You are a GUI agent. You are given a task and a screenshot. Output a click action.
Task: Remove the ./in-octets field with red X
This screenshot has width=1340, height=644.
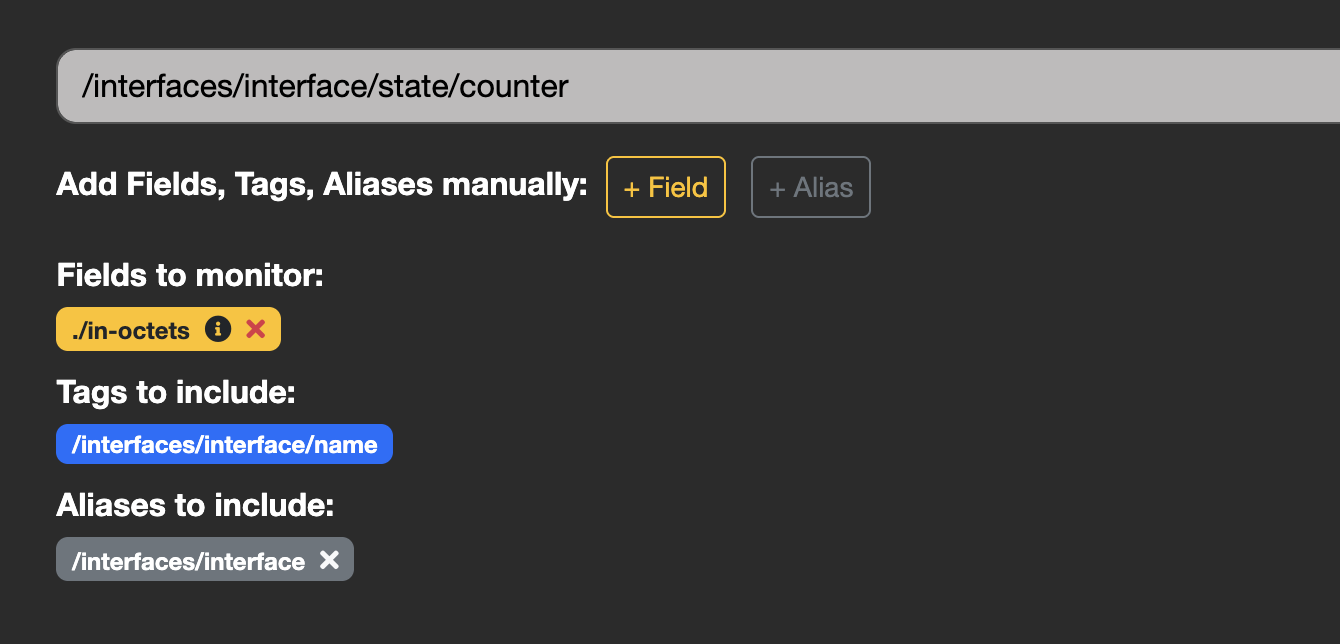click(256, 329)
